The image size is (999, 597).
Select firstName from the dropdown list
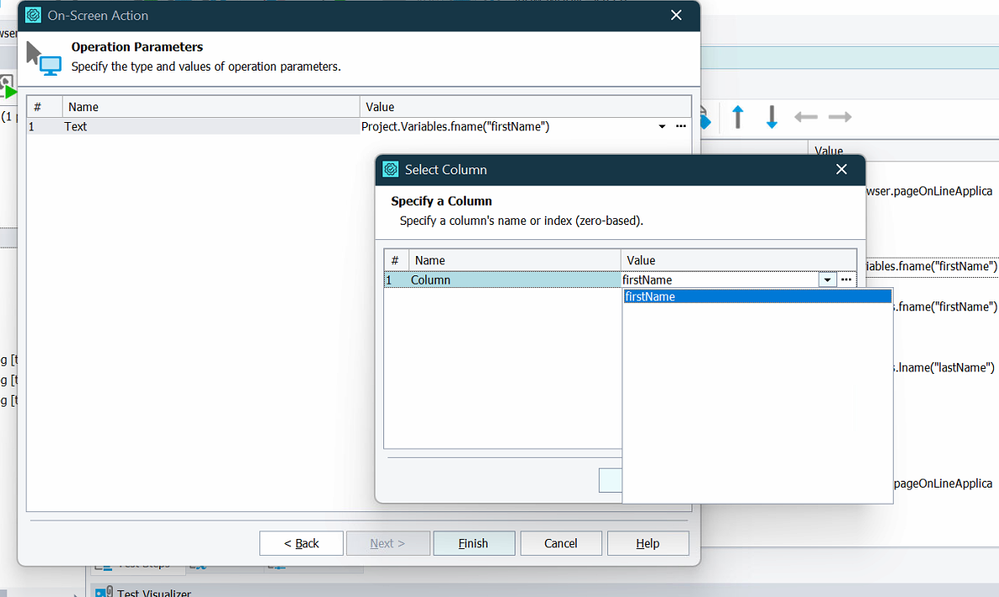756,297
